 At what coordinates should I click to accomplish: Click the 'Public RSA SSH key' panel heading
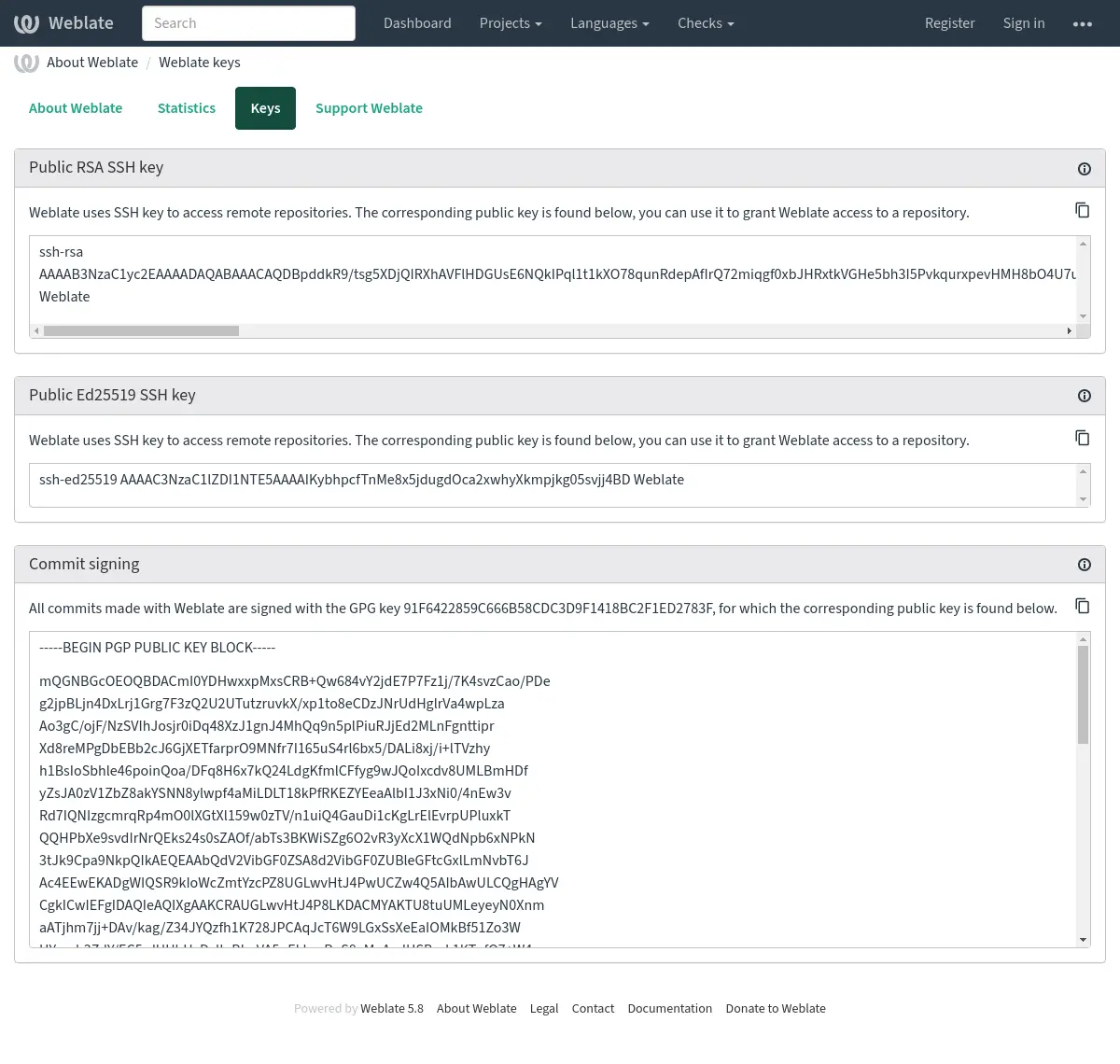pyautogui.click(x=96, y=168)
